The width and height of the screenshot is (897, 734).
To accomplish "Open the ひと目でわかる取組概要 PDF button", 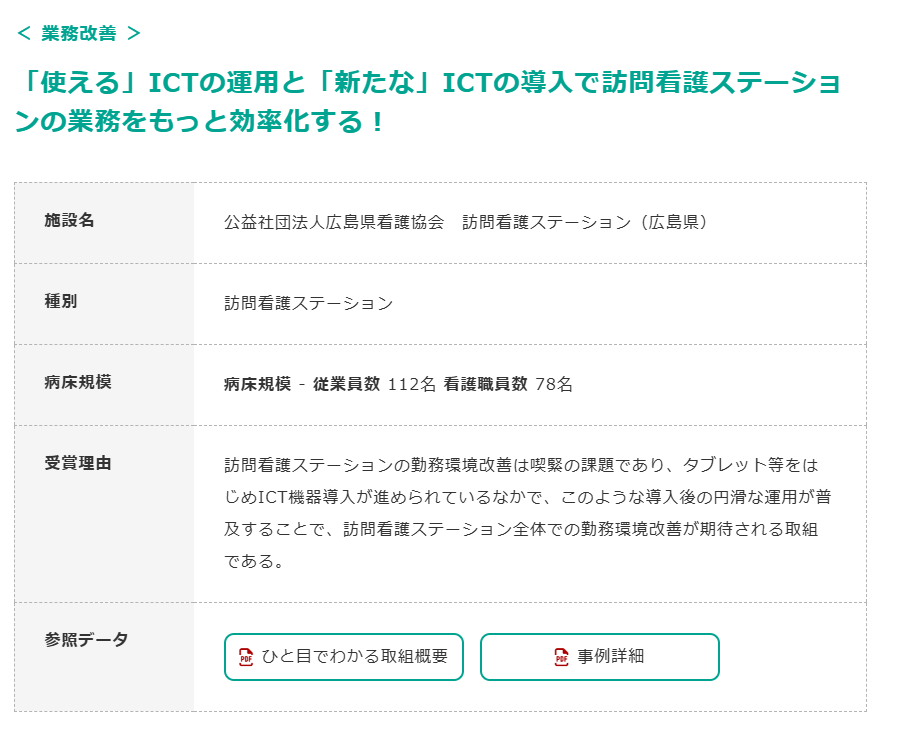I will [x=344, y=657].
